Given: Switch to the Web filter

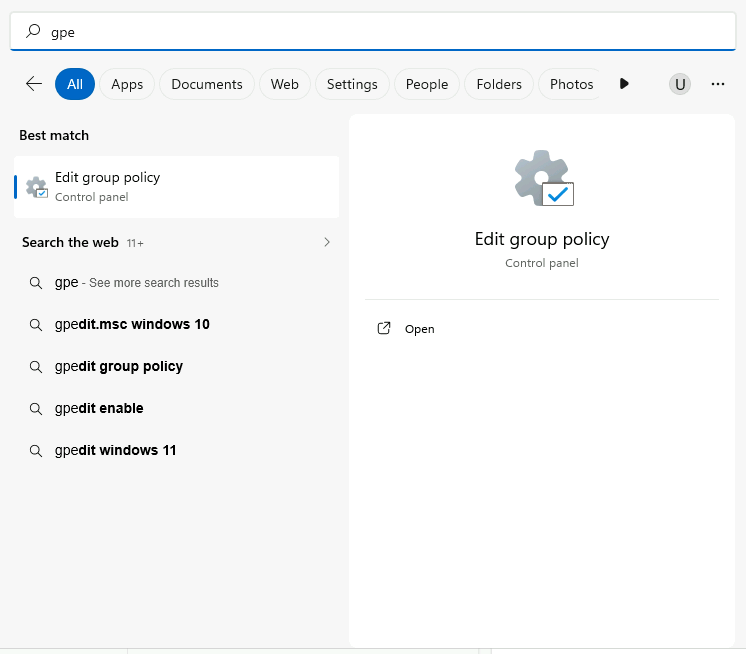Looking at the screenshot, I should click(x=285, y=84).
